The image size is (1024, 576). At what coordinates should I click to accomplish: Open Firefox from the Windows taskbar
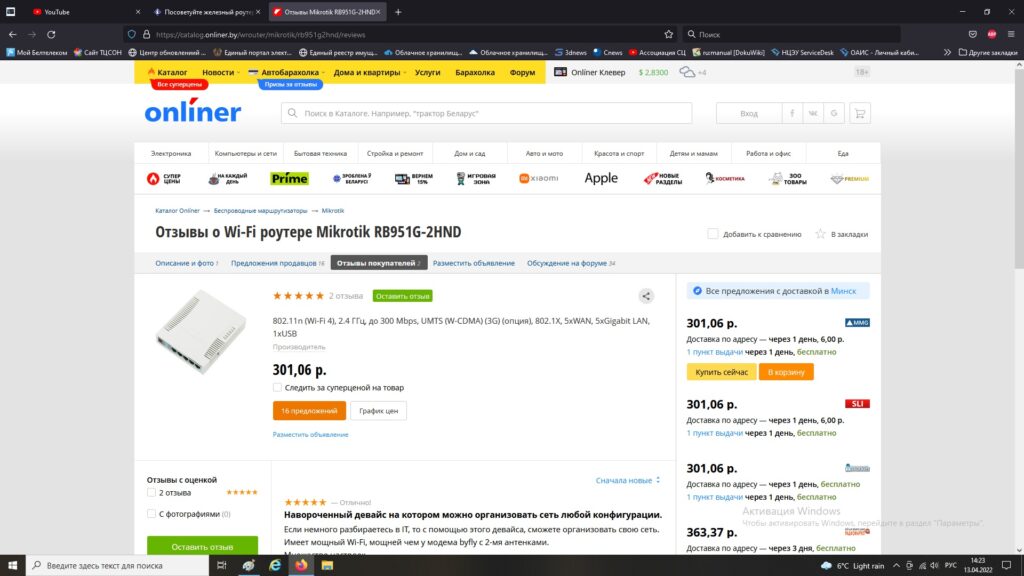pyautogui.click(x=300, y=565)
